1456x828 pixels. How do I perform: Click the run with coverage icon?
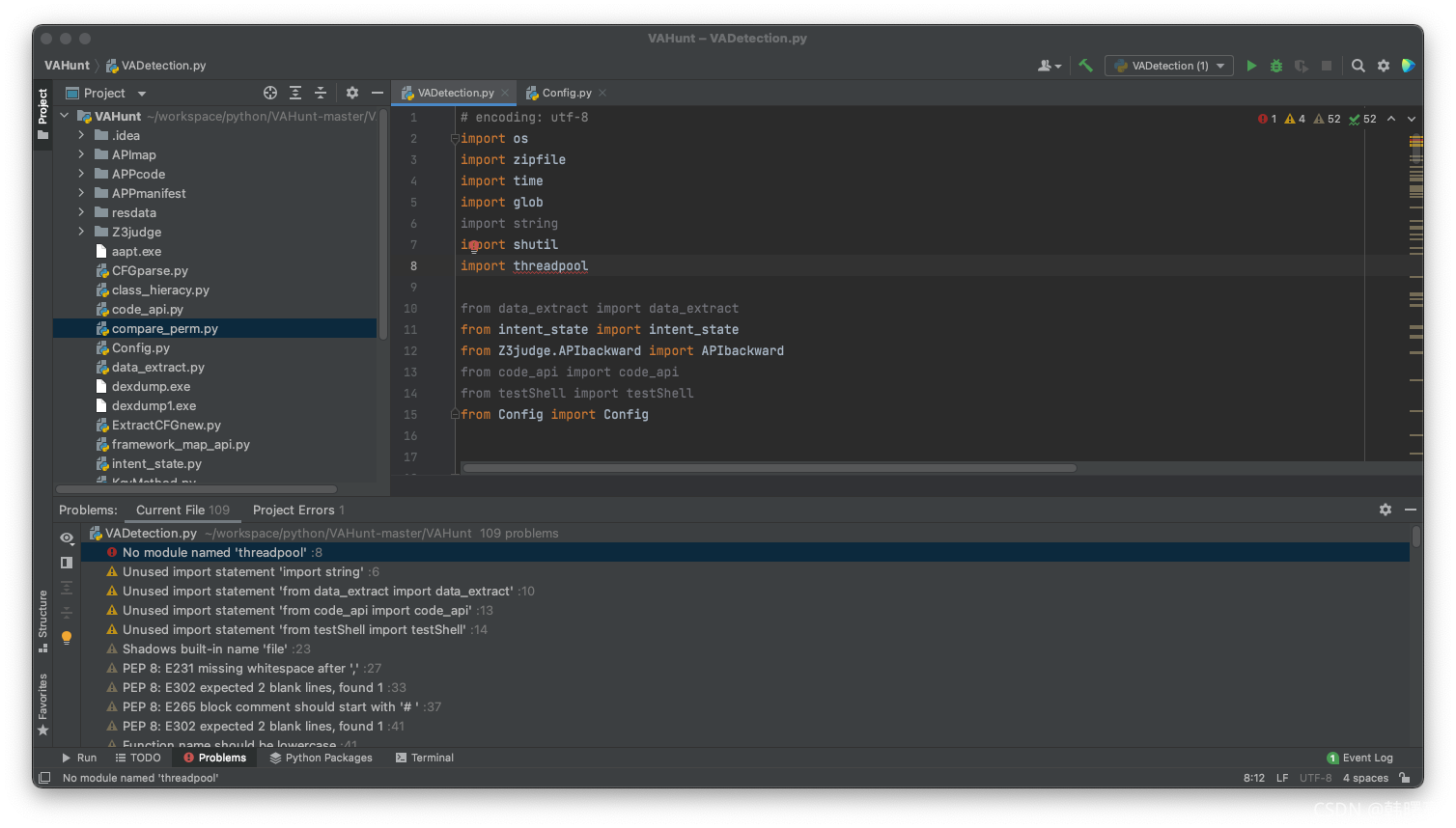[x=1302, y=66]
